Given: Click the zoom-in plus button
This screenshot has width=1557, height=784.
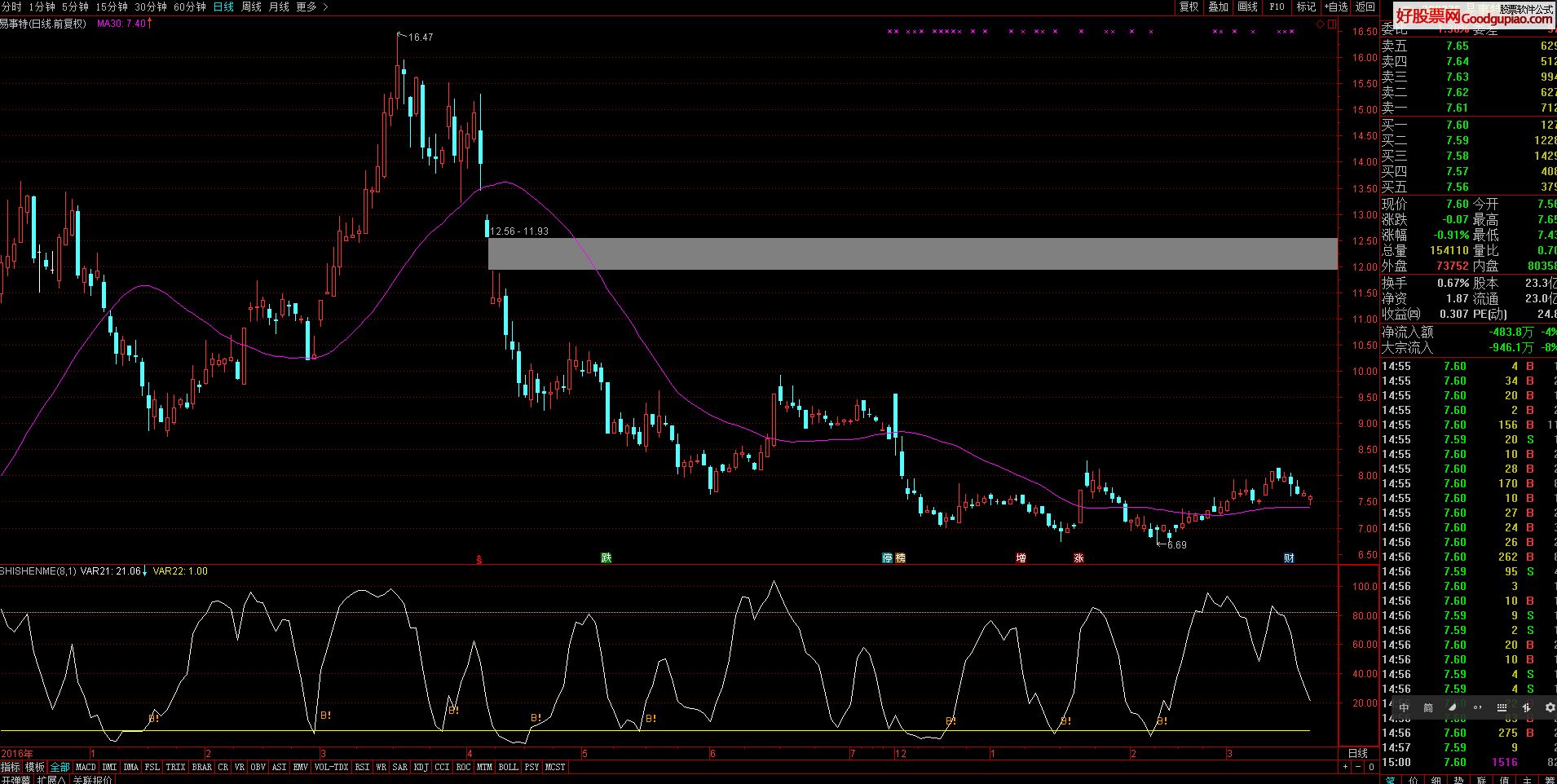Looking at the screenshot, I should coord(1346,767).
